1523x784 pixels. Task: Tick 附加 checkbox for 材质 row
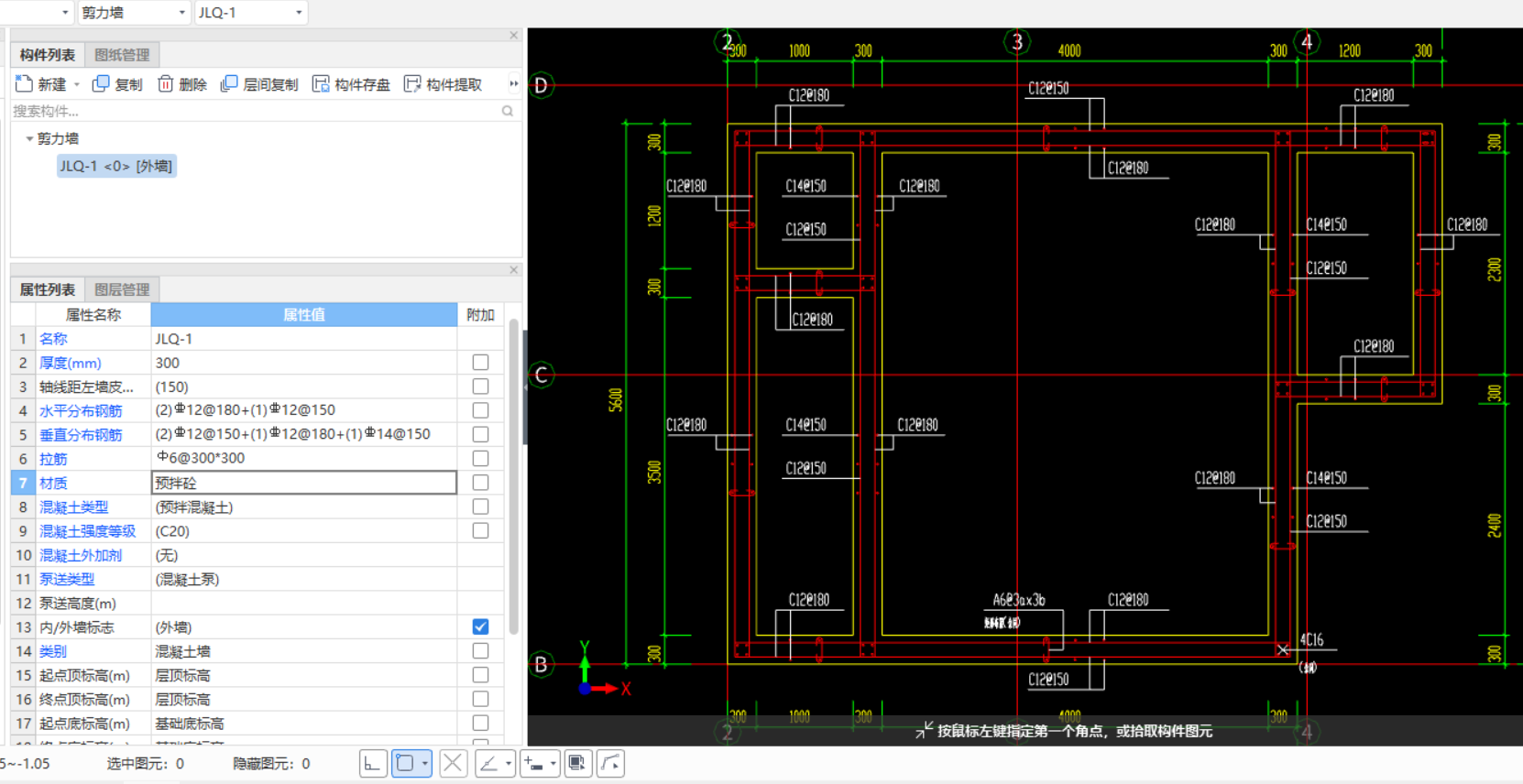pyautogui.click(x=480, y=483)
